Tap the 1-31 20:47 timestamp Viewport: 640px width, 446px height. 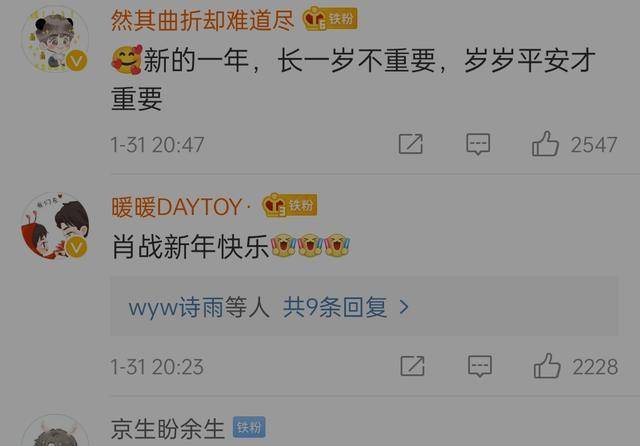click(x=158, y=144)
